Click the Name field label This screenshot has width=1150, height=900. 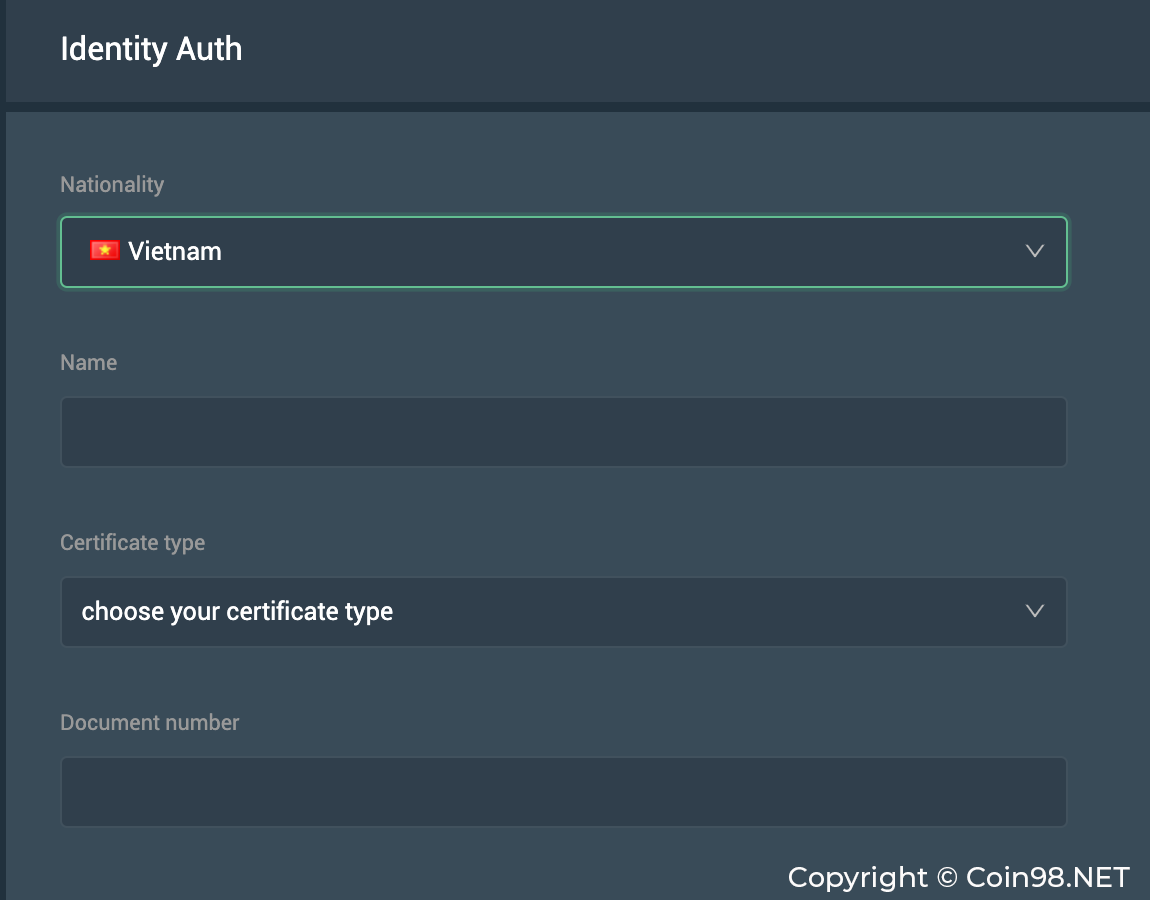pos(89,362)
